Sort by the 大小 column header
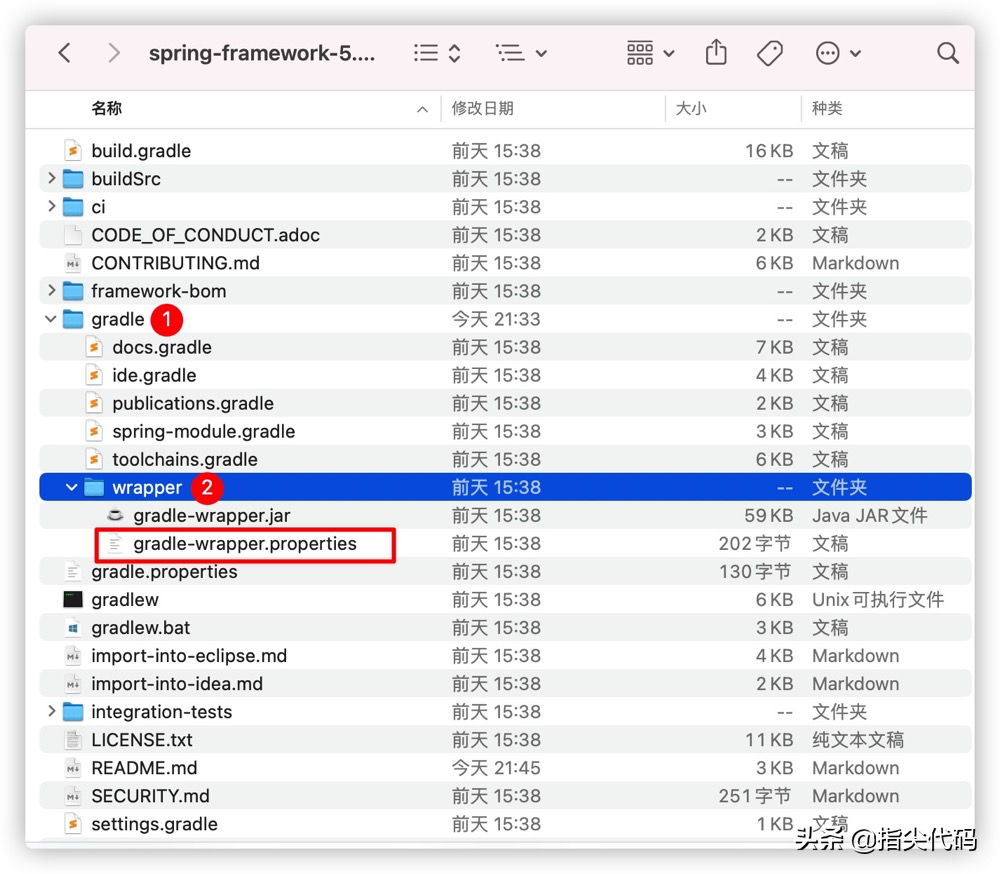The image size is (1000, 874). [x=691, y=108]
